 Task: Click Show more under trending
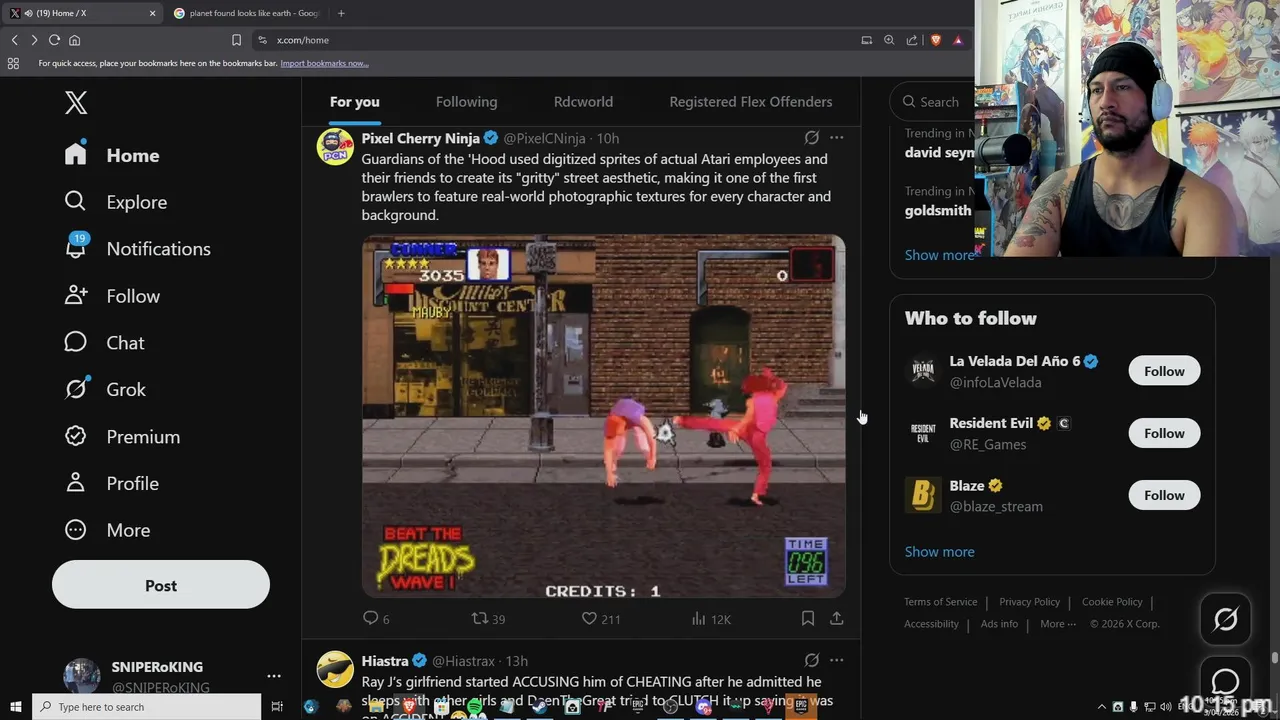(x=939, y=255)
